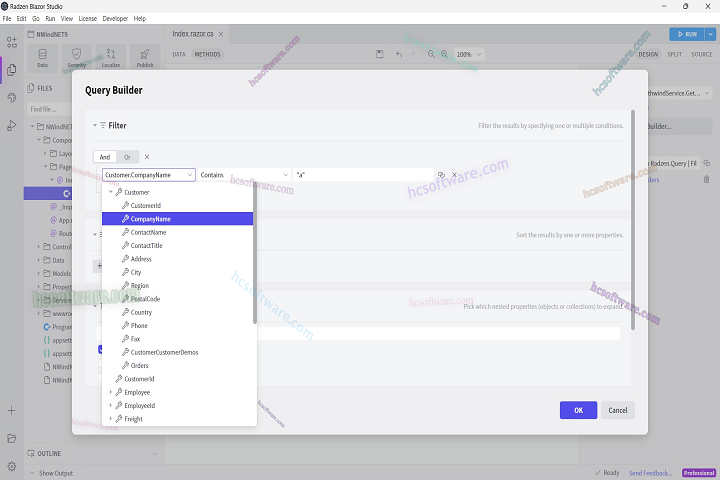
Task: Open the Publish rocket tool
Action: tap(145, 57)
